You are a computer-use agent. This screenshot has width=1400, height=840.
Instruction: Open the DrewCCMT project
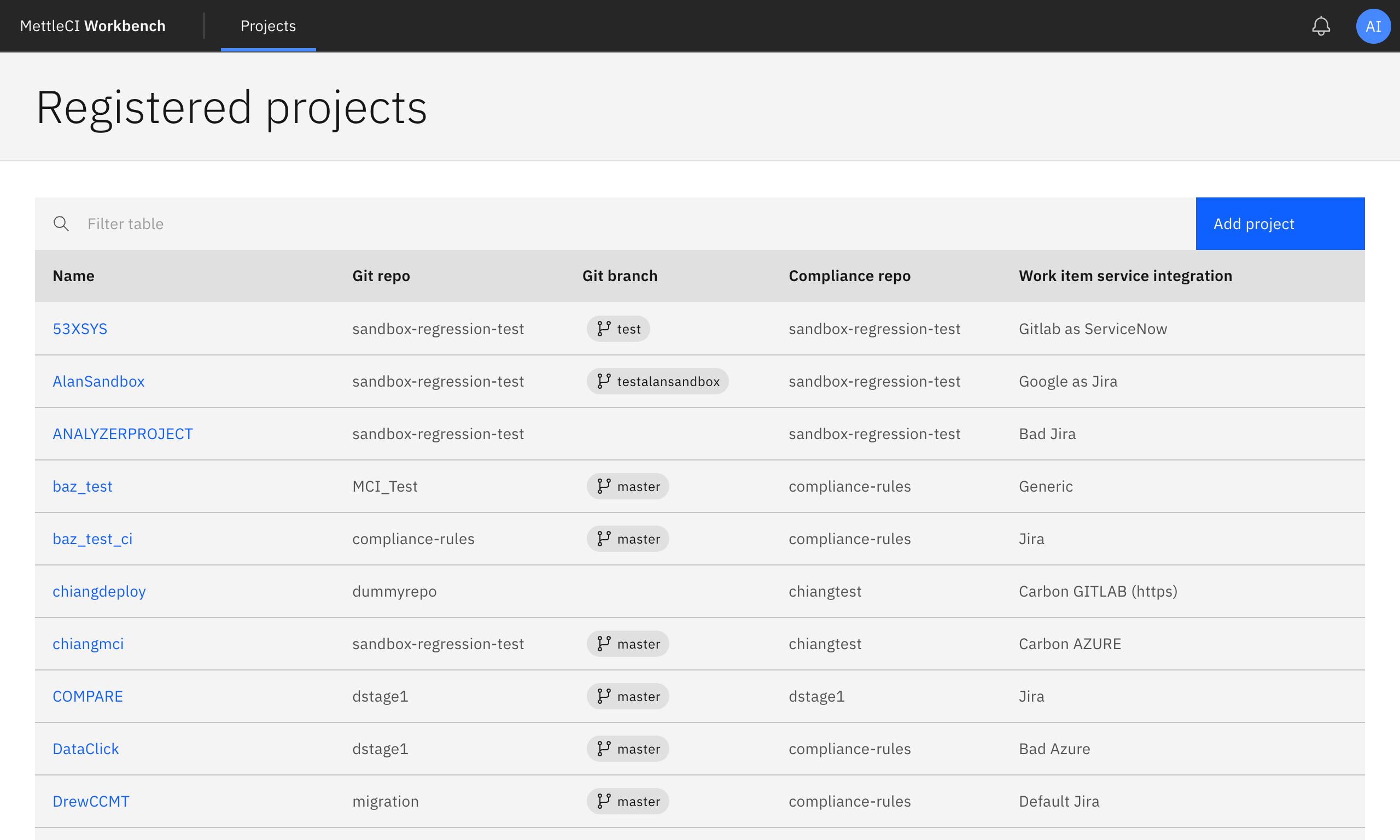tap(91, 801)
